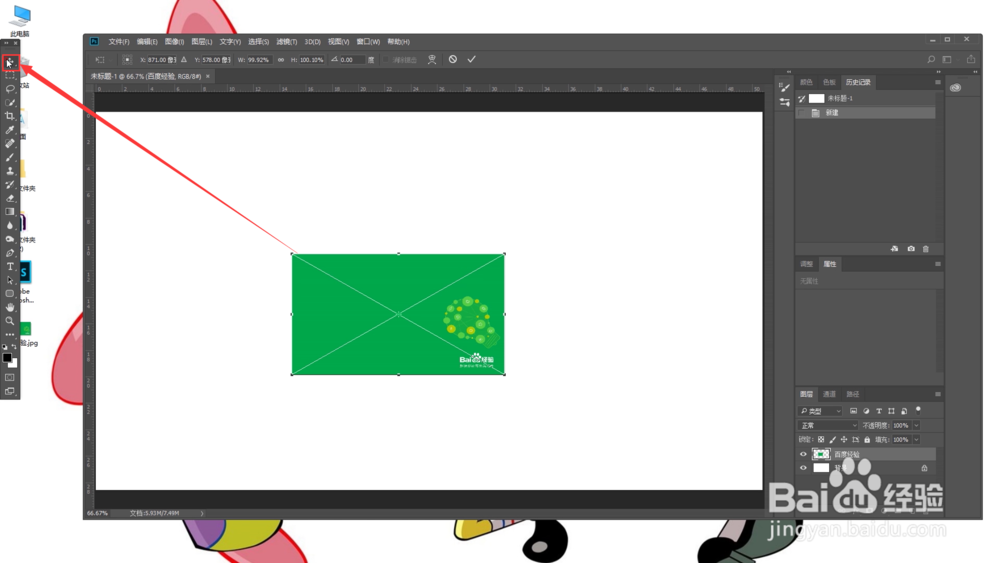
Task: Toggle layer filtering switch on
Action: click(x=918, y=410)
